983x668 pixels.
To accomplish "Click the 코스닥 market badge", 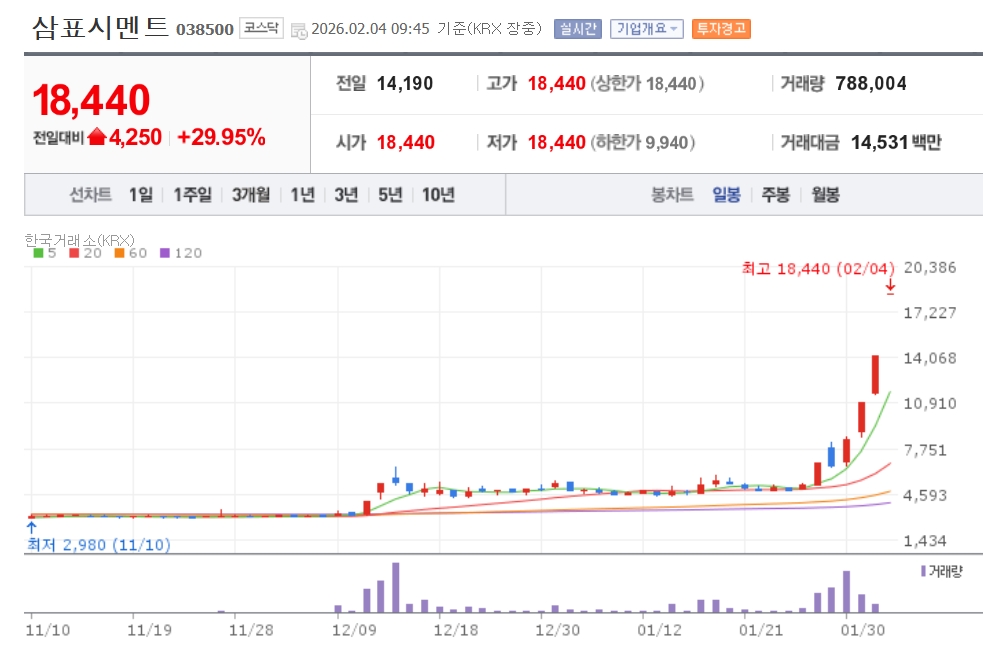I will coord(263,28).
